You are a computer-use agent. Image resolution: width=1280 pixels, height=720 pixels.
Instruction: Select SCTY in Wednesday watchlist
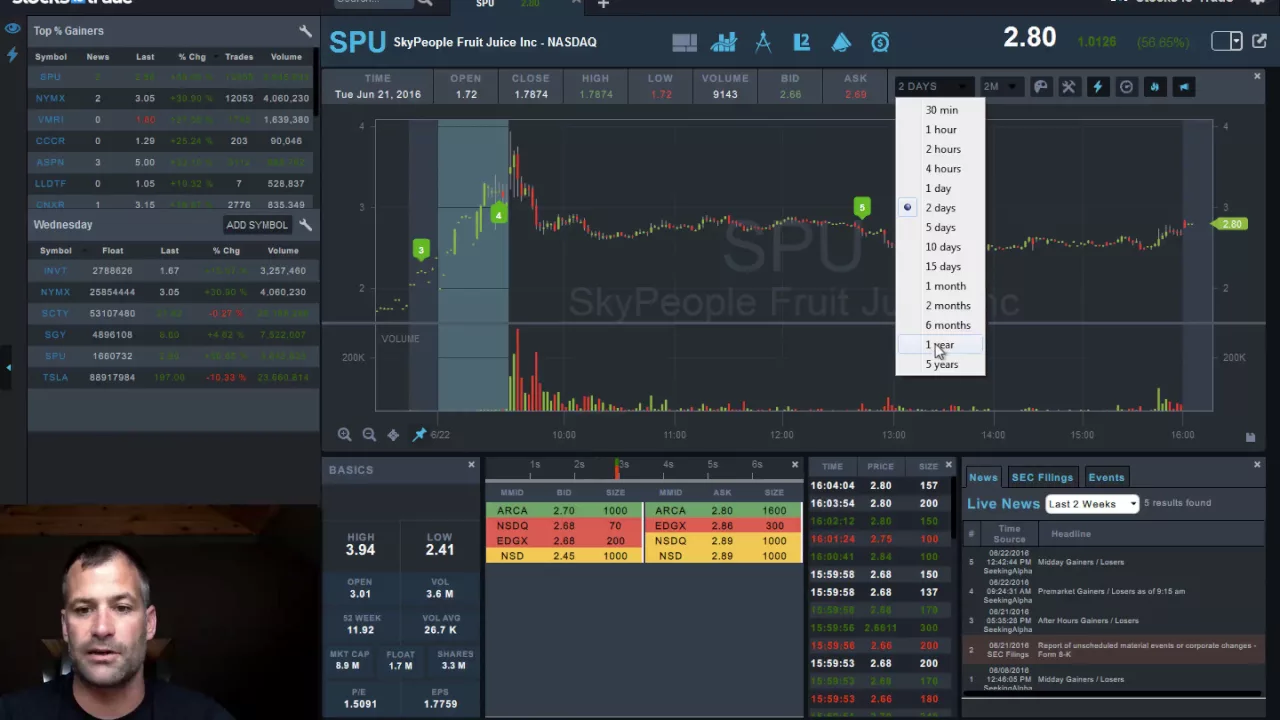55,313
